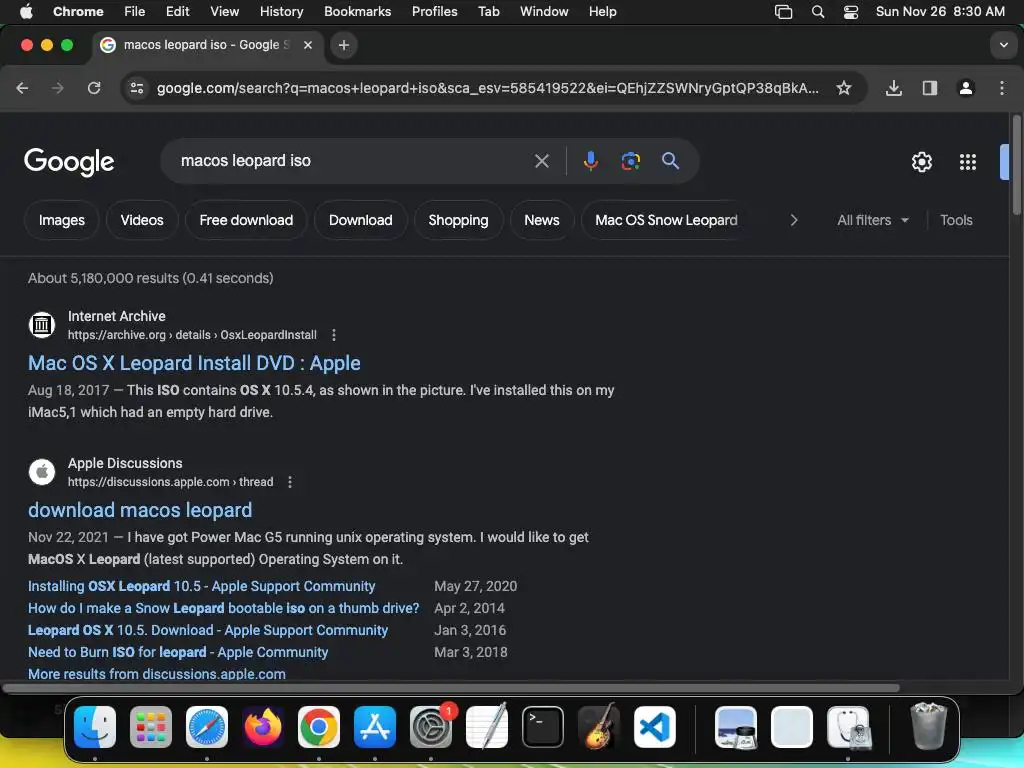Open the History menu
This screenshot has width=1024, height=768.
[281, 12]
